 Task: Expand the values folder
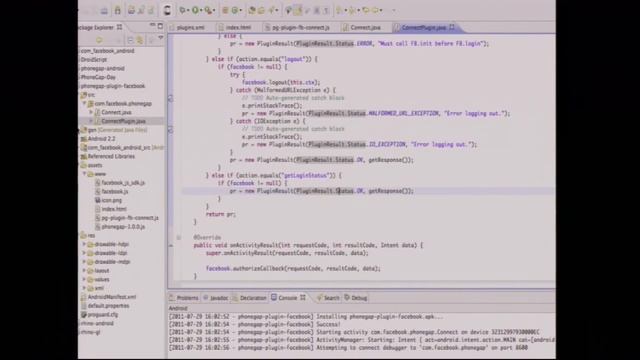(x=84, y=280)
